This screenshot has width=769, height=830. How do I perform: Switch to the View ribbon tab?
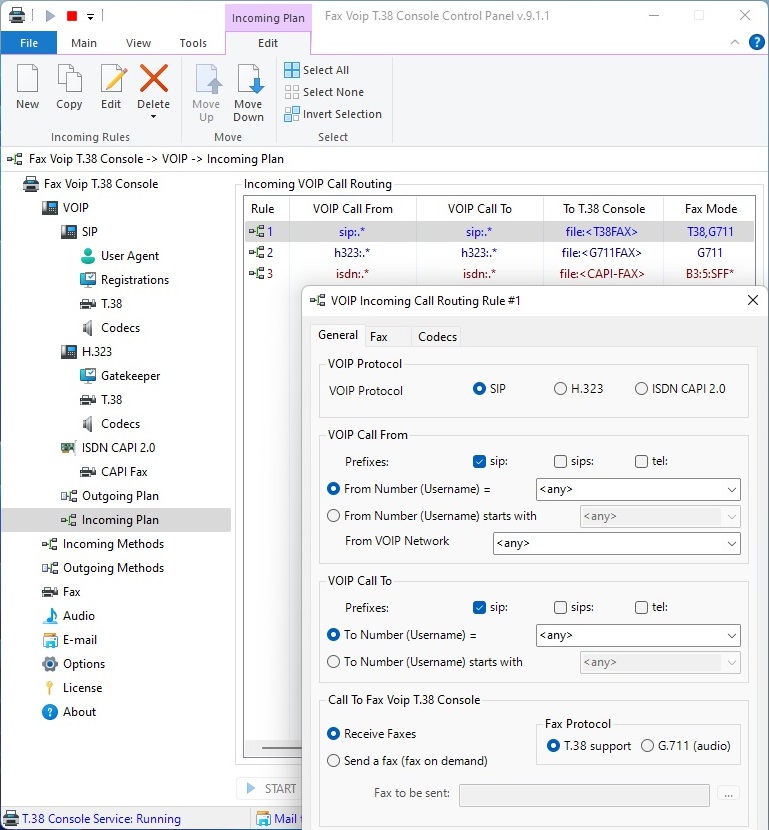pyautogui.click(x=138, y=43)
